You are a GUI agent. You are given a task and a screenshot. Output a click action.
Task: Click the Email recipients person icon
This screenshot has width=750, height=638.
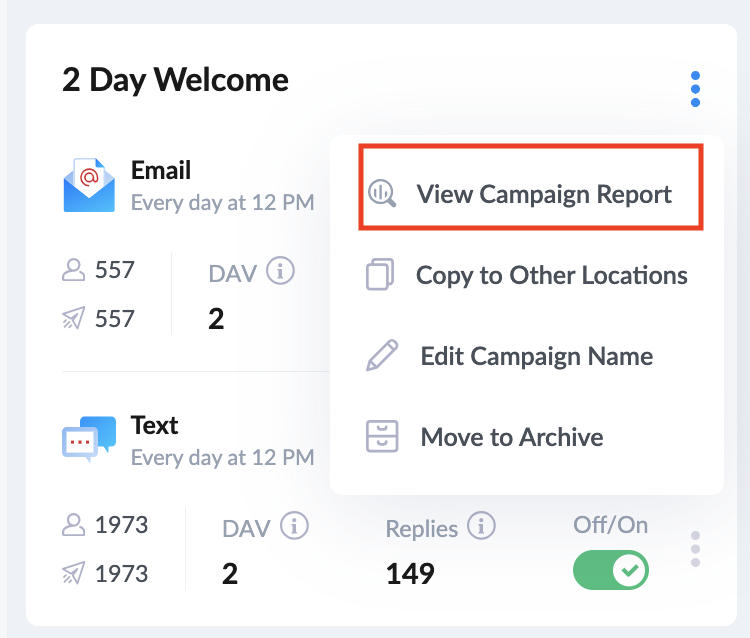73,270
